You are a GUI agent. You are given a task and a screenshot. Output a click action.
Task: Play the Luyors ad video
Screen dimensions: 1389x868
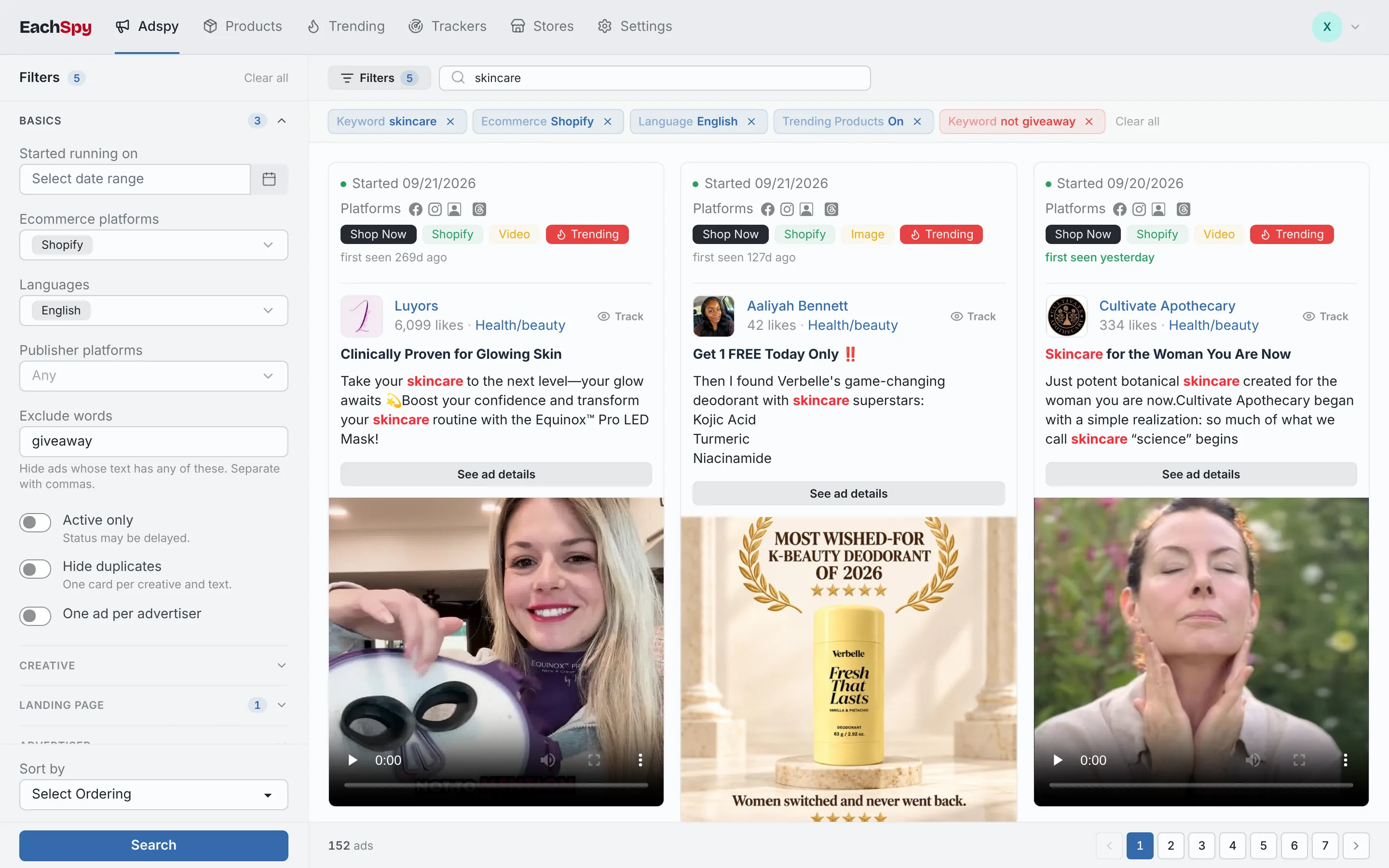[x=353, y=760]
